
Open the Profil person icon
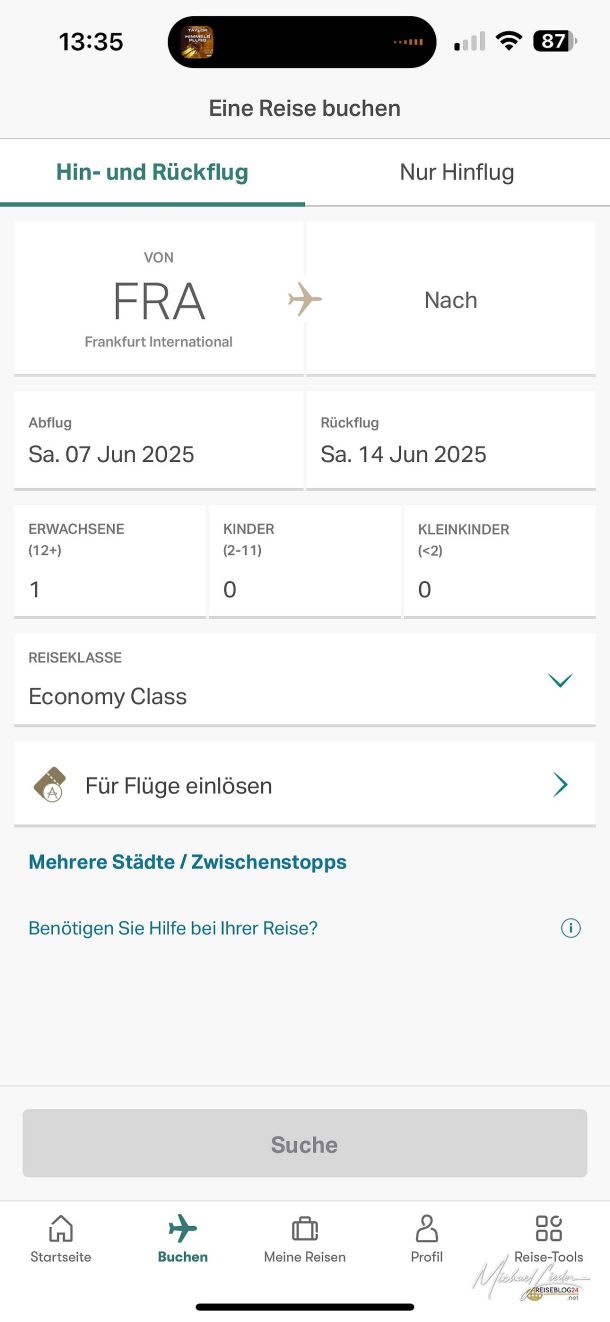click(427, 1229)
